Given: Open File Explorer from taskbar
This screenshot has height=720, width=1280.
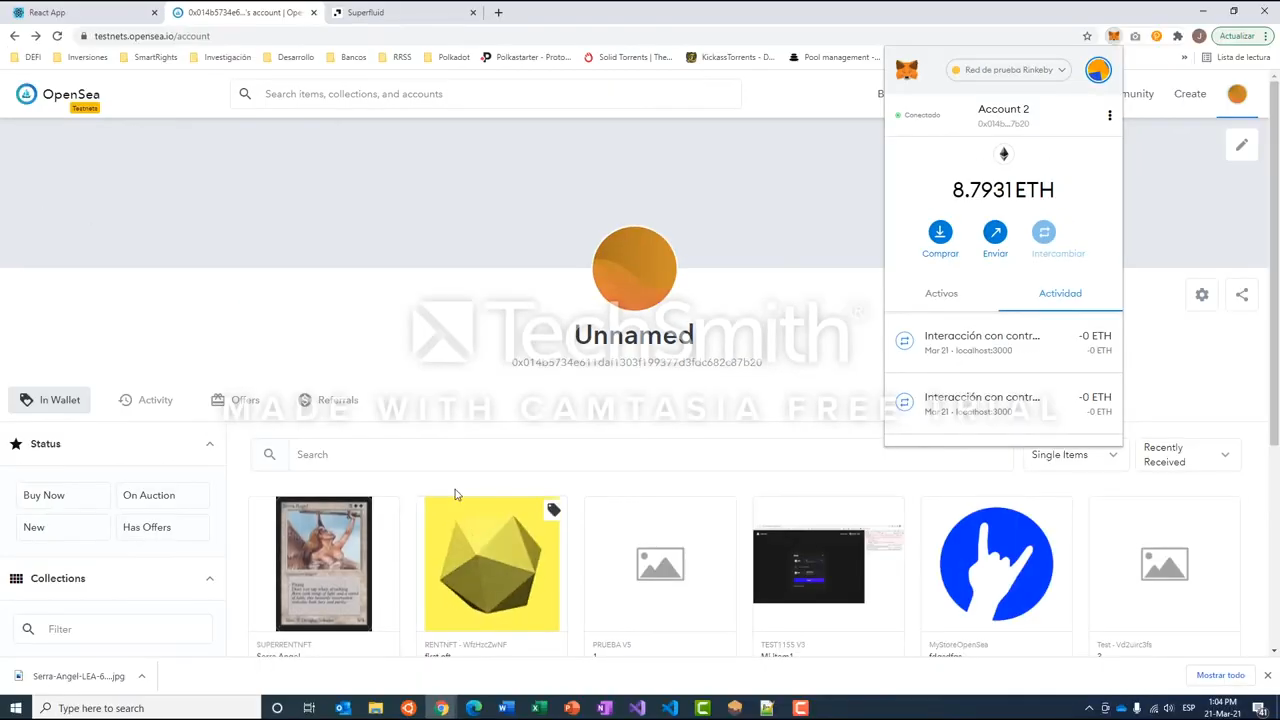Looking at the screenshot, I should click(x=375, y=708).
